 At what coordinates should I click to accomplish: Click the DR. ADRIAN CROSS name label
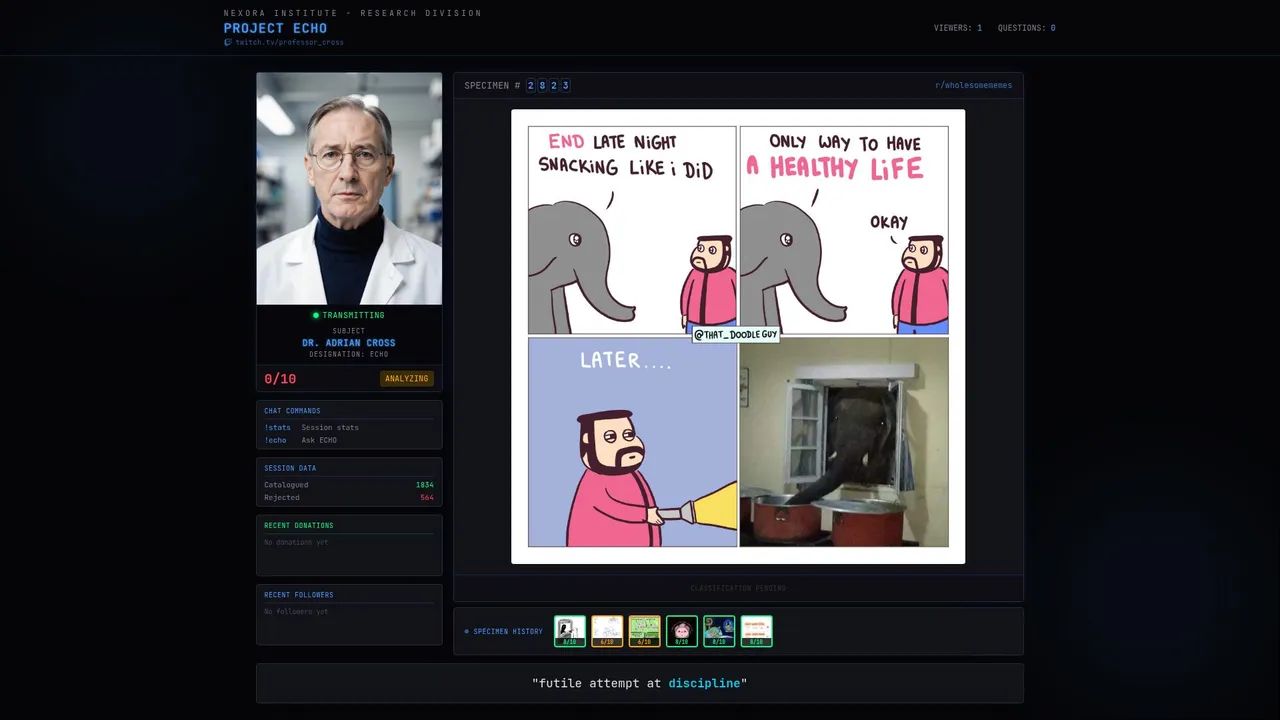click(x=349, y=343)
